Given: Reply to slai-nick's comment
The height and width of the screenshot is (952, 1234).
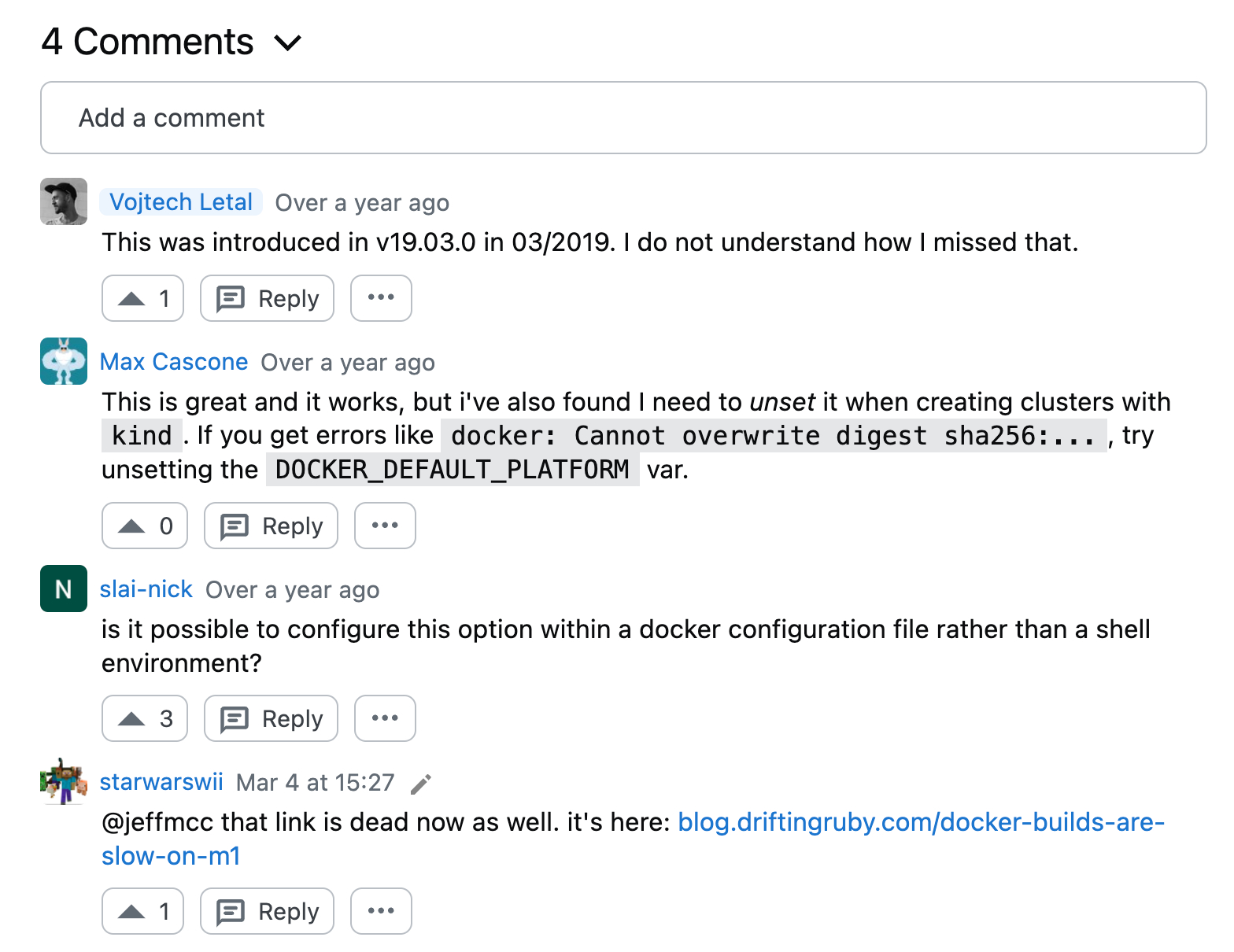Looking at the screenshot, I should click(x=271, y=718).
